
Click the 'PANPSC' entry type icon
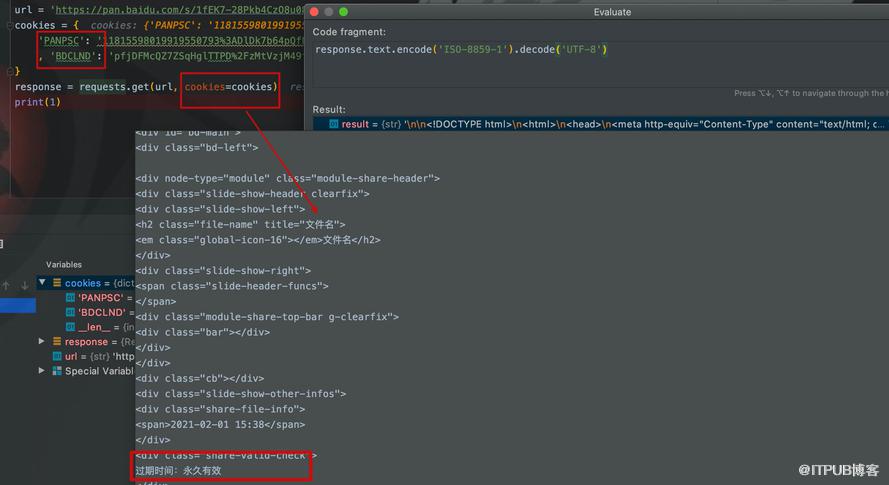[70, 297]
